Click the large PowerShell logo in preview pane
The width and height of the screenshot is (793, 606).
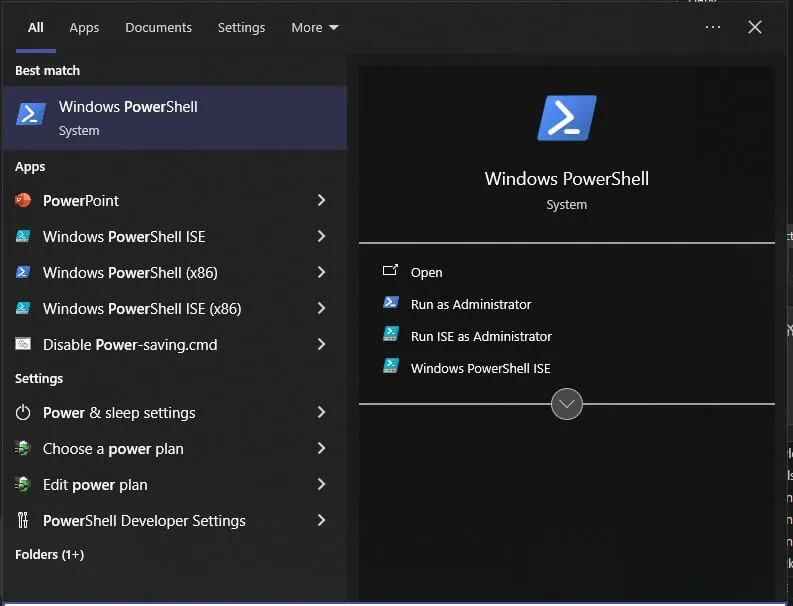pos(566,118)
